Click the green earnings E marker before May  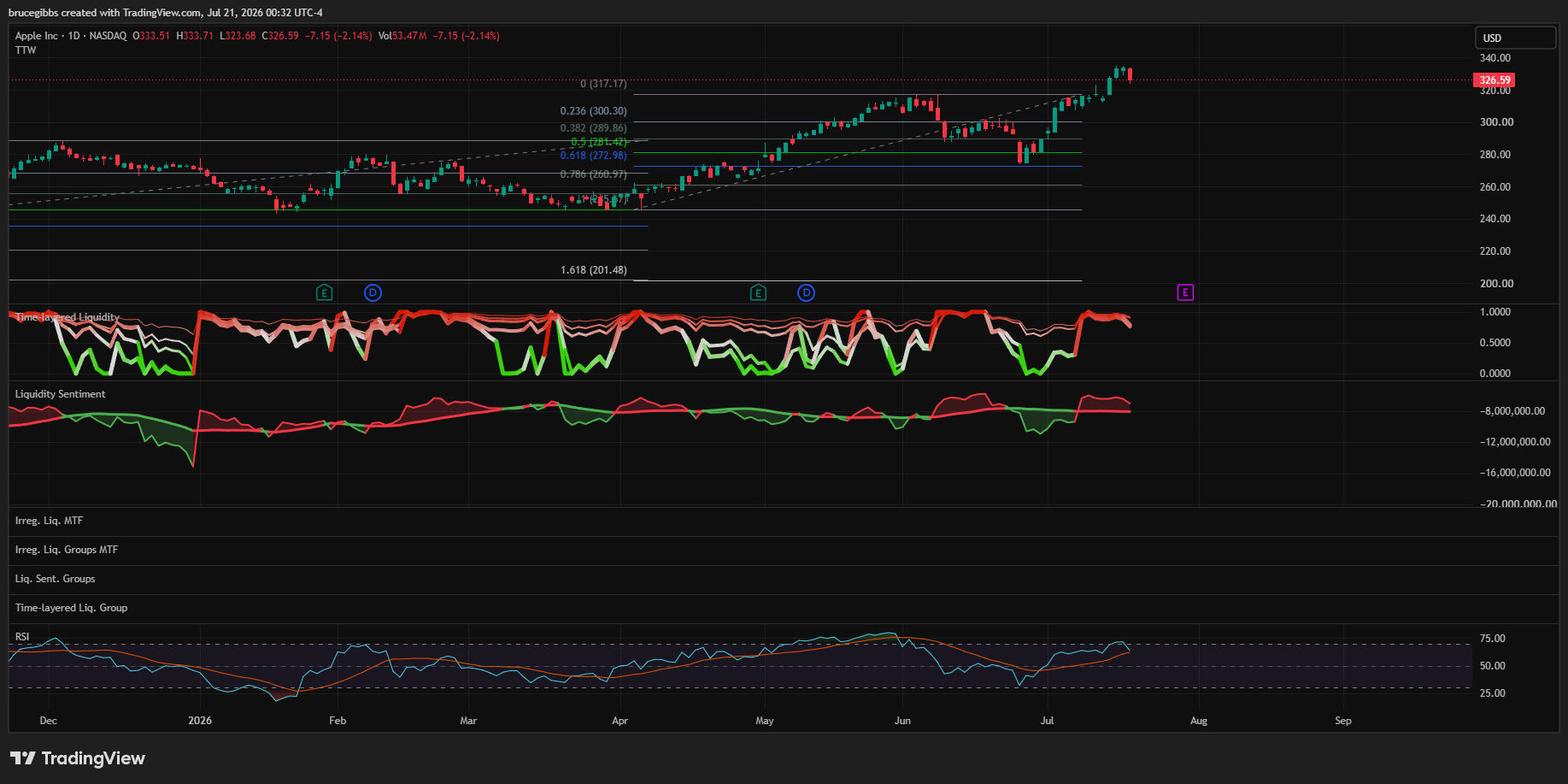(758, 293)
